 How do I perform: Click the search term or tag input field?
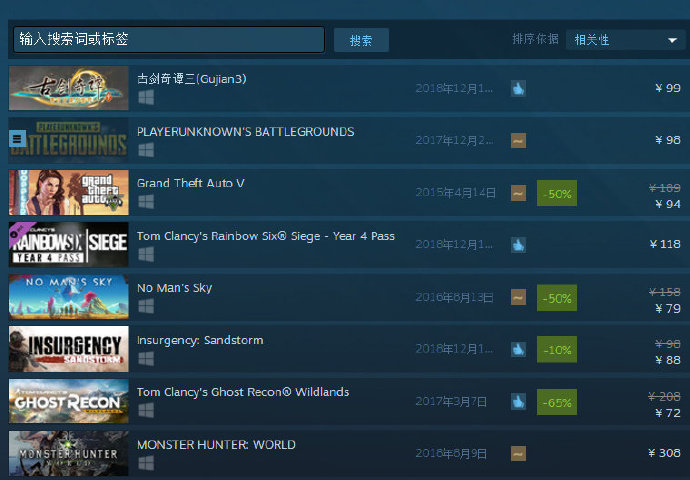point(169,40)
